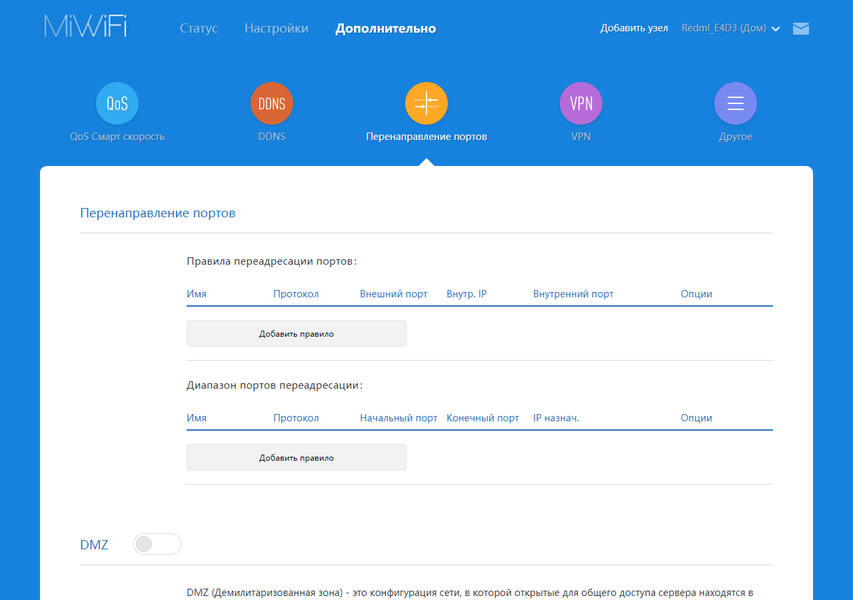Select the Дополнительно tab

coord(386,28)
